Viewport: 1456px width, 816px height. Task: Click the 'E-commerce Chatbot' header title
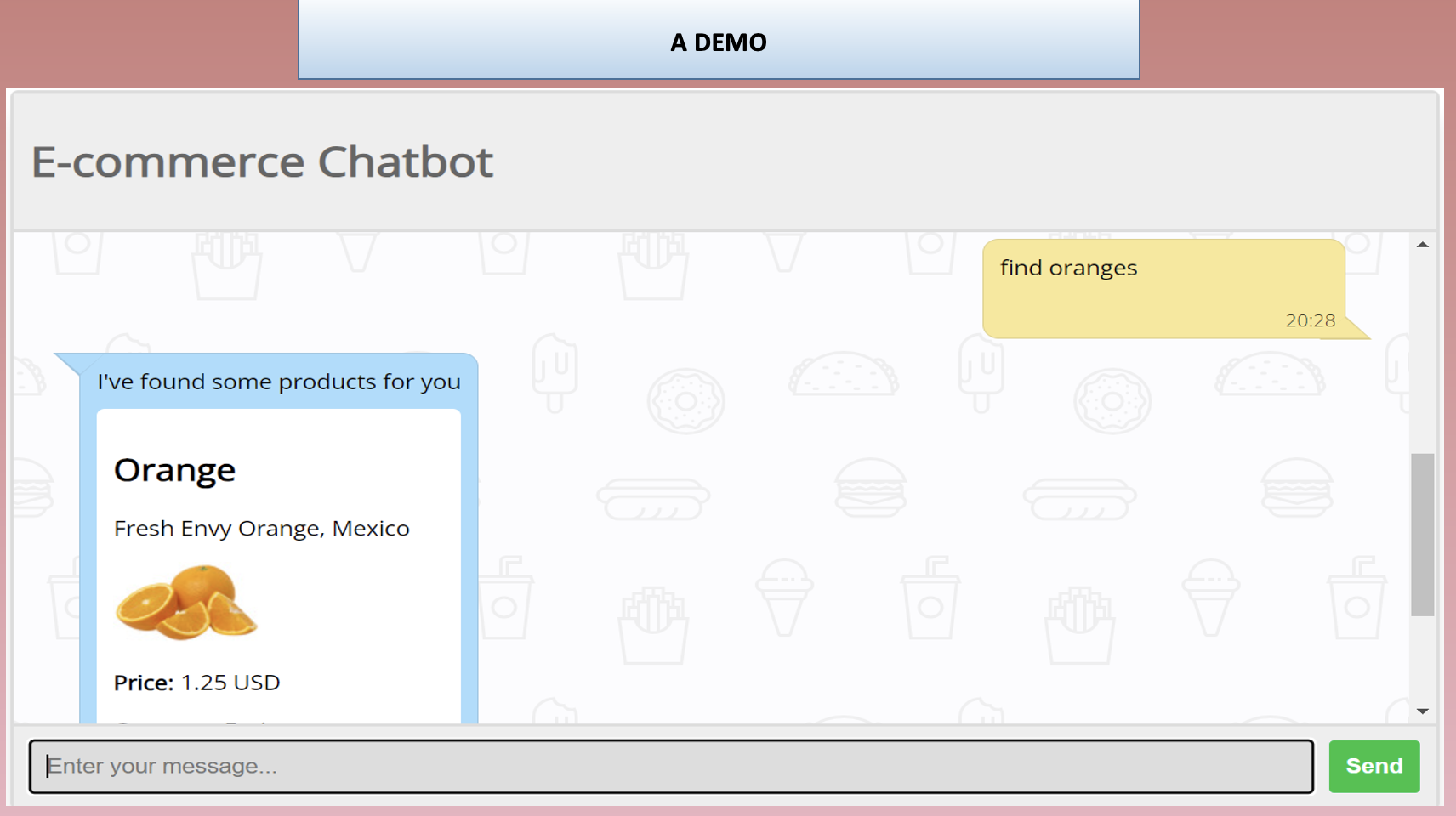(x=260, y=161)
